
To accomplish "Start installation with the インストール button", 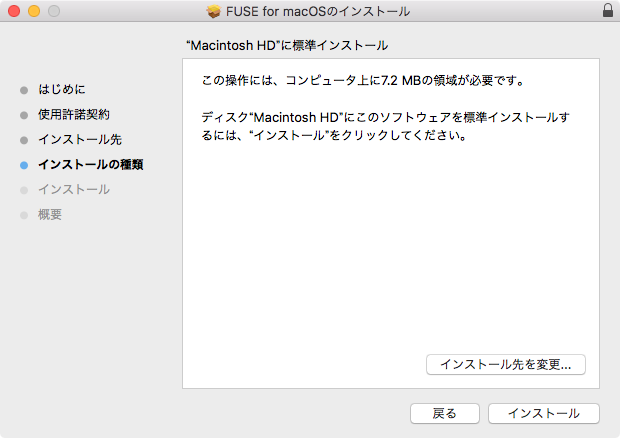I will click(x=544, y=413).
